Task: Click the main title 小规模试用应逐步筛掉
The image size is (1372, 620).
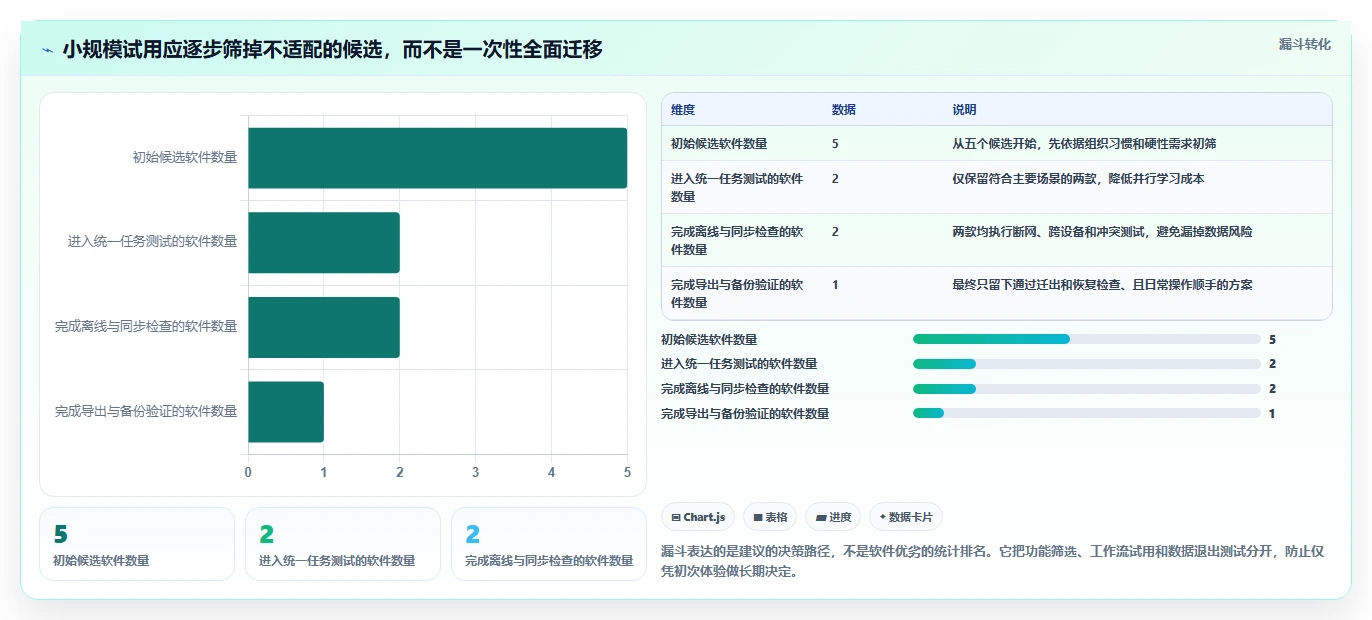Action: (332, 49)
